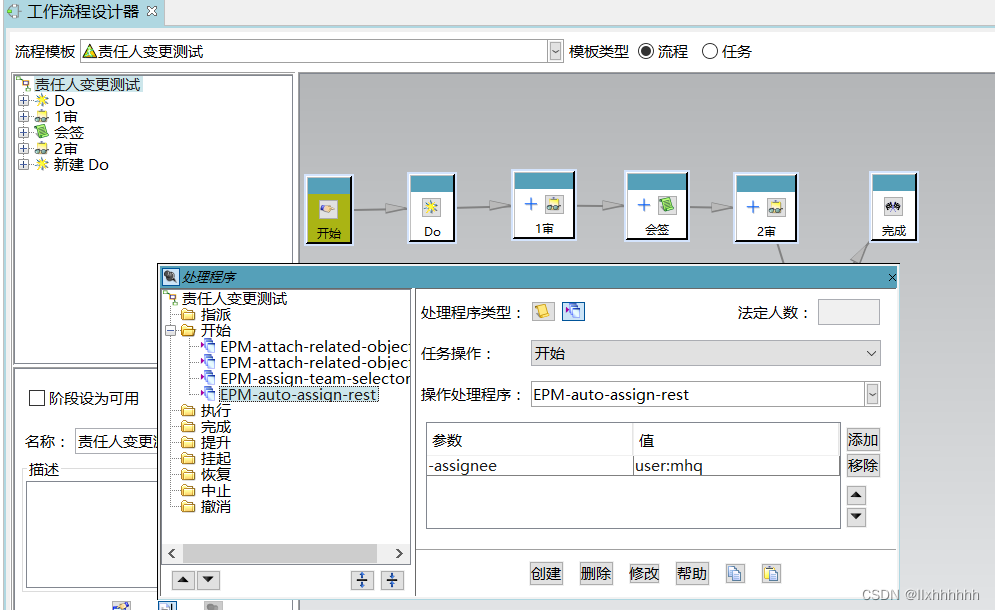Open the 任务操作 dropdown showing 开始
The image size is (995, 610).
[x=872, y=353]
